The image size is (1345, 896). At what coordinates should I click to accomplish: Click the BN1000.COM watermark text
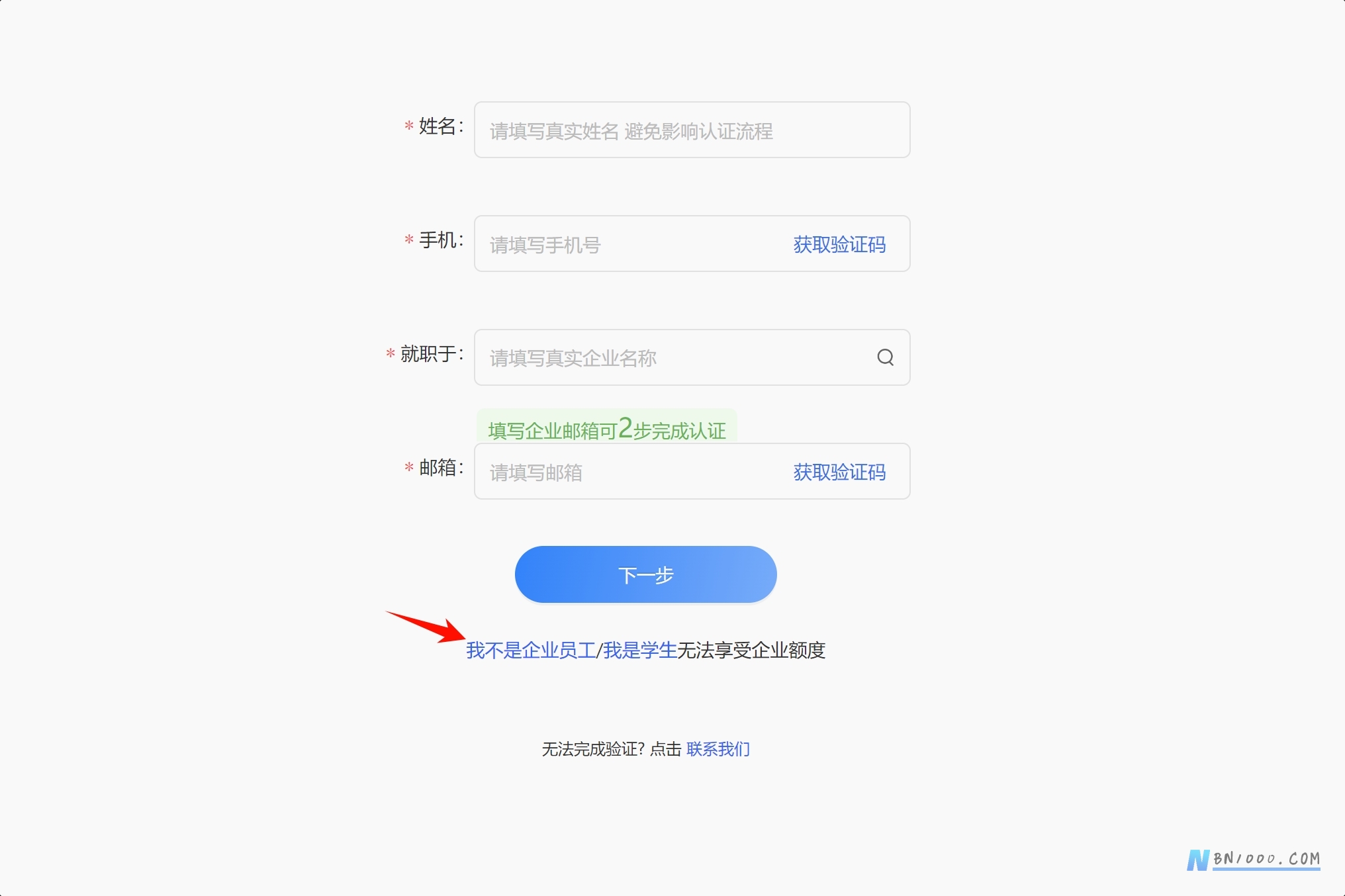click(1266, 859)
